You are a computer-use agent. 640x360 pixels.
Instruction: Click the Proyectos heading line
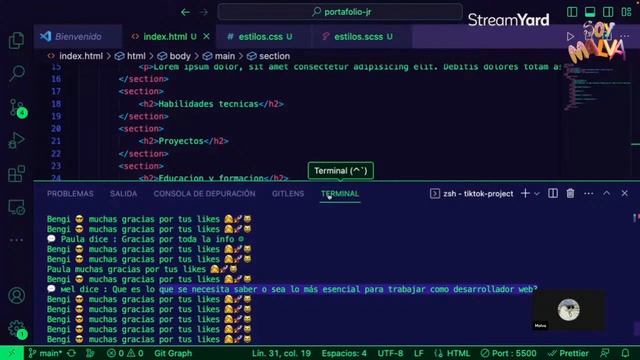click(x=183, y=141)
